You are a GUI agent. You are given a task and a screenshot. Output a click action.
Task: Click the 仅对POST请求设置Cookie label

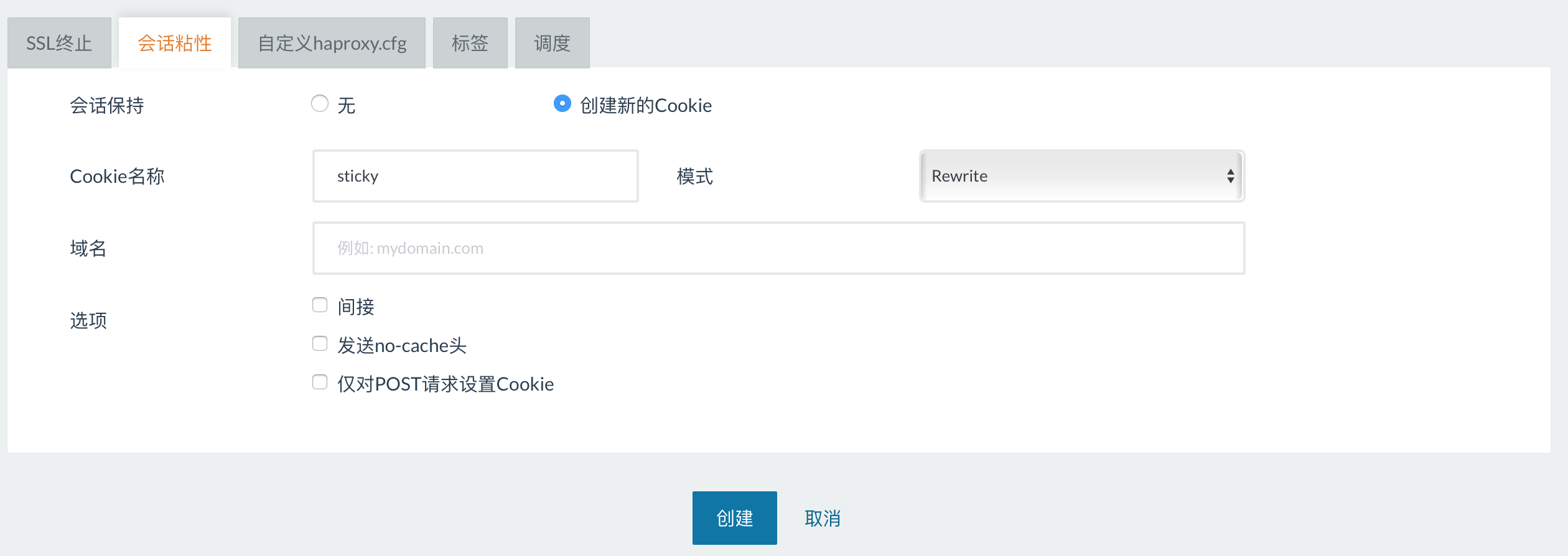coord(446,384)
